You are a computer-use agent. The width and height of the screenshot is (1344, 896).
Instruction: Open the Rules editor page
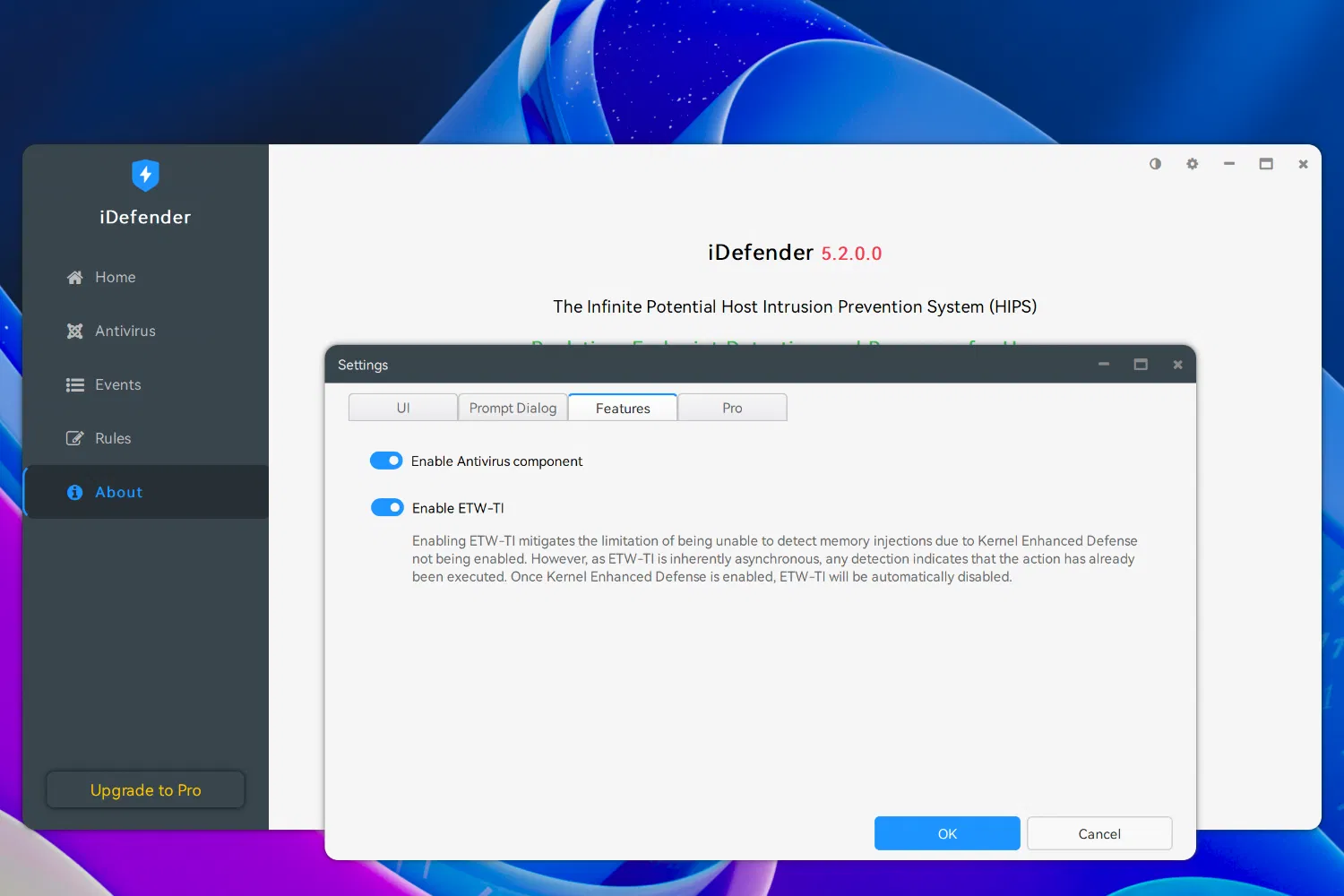[x=145, y=438]
